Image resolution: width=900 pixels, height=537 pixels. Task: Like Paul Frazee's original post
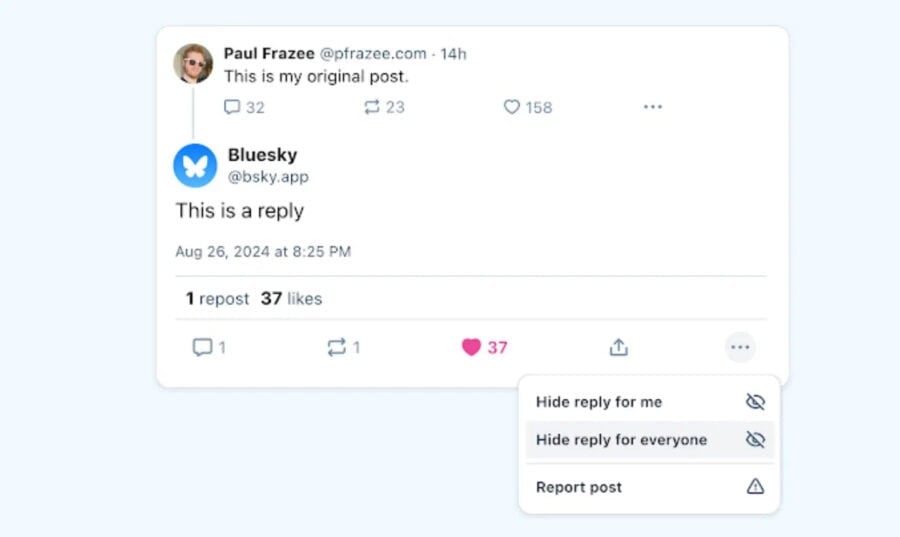pos(511,107)
